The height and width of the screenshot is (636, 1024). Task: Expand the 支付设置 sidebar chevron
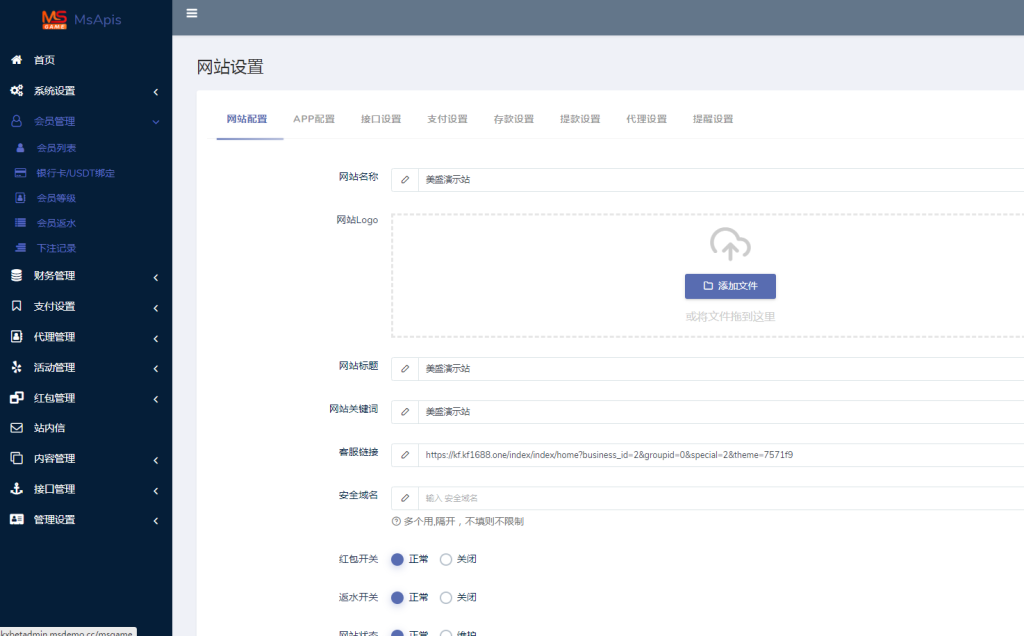pyautogui.click(x=155, y=308)
